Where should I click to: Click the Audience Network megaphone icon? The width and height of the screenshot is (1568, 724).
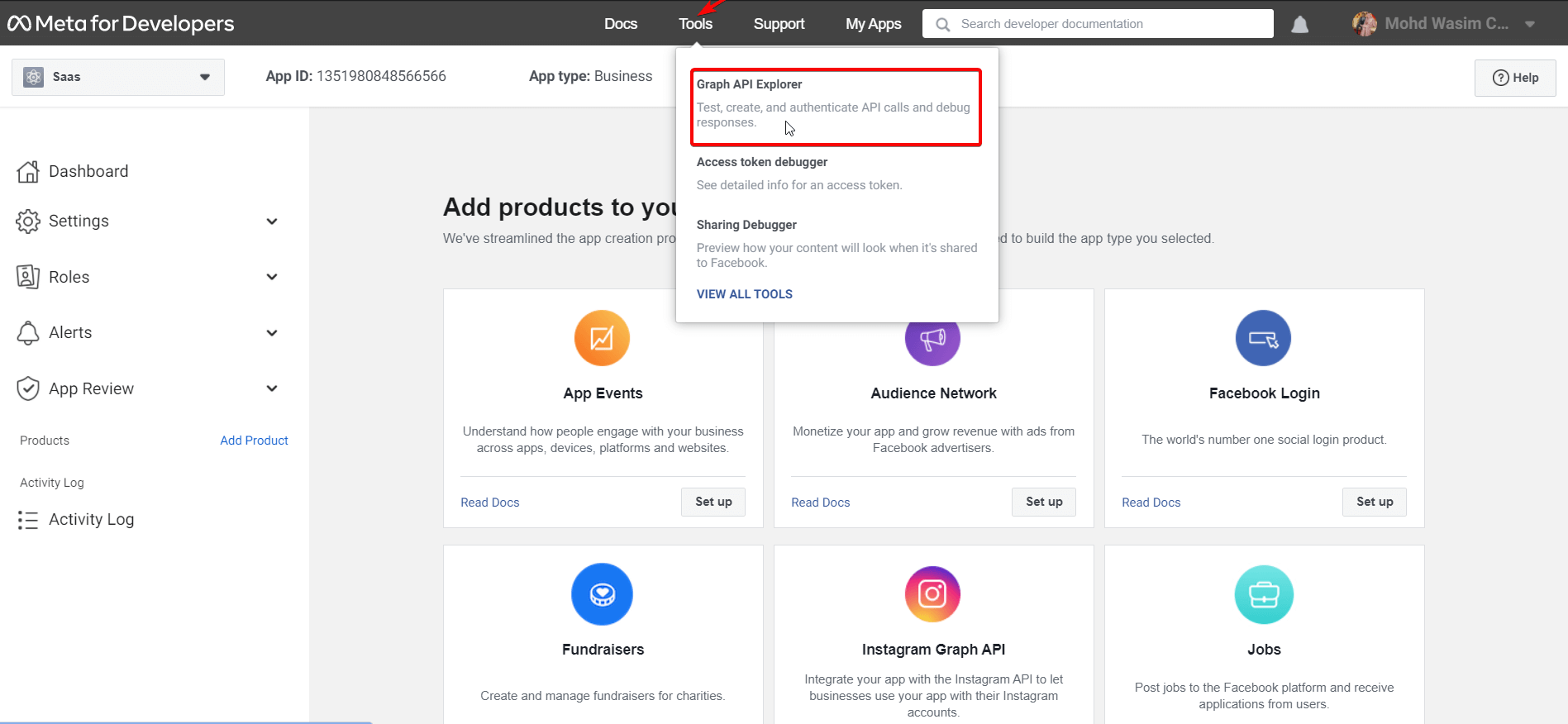point(932,338)
